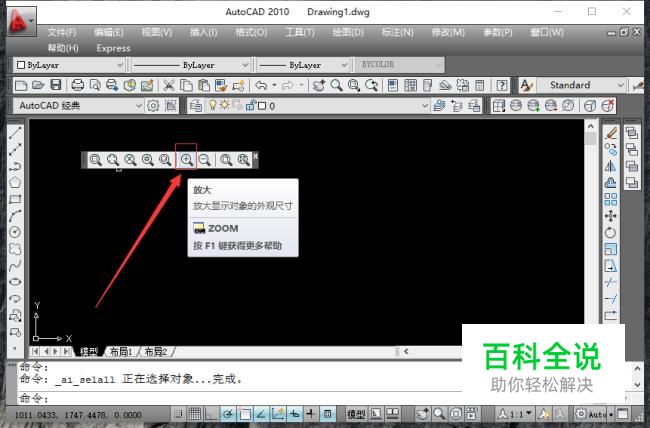Click the Pan hand icon in standard toolbar

[x=319, y=85]
